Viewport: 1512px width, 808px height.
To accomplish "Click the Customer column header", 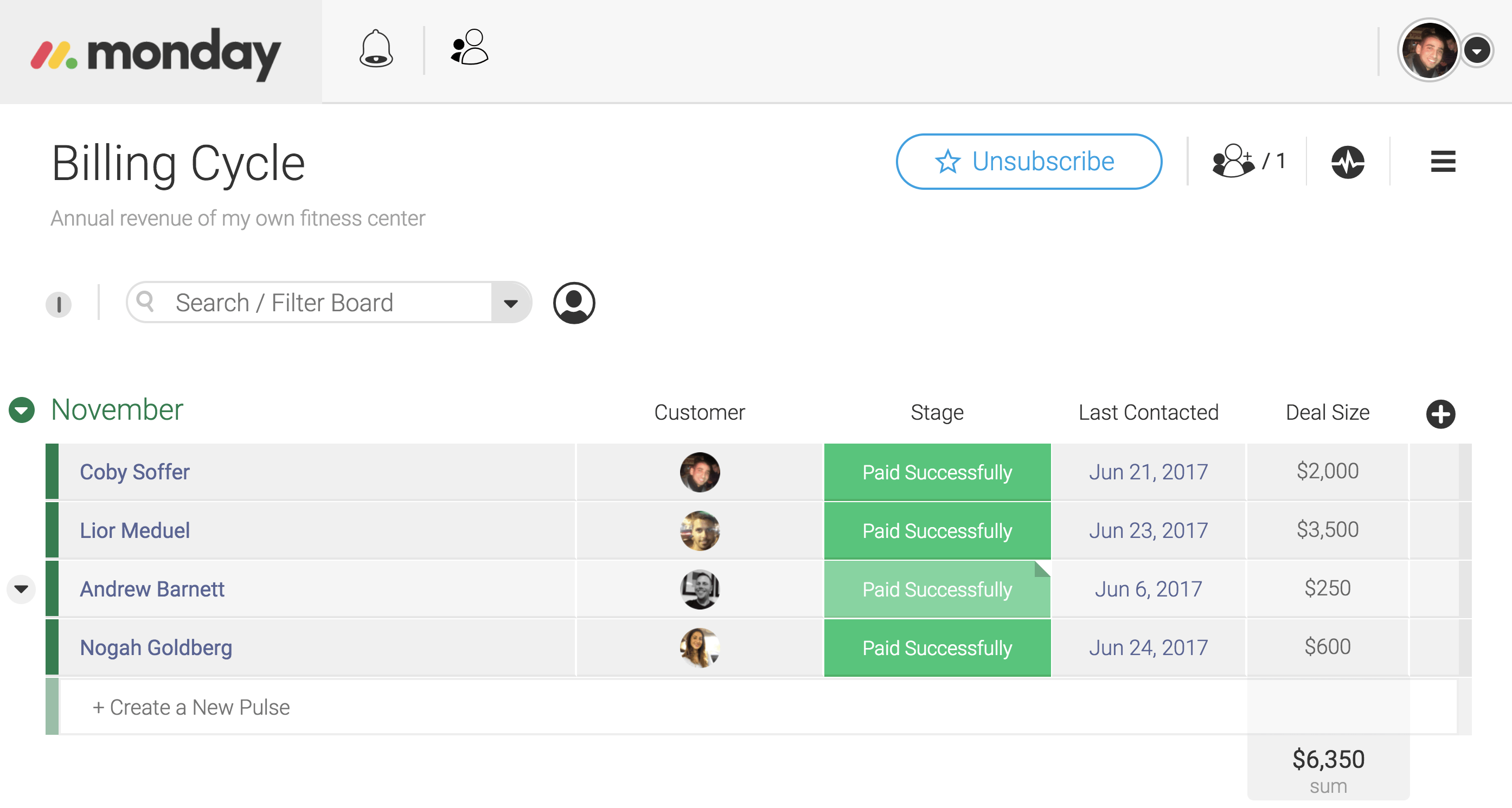I will point(699,413).
